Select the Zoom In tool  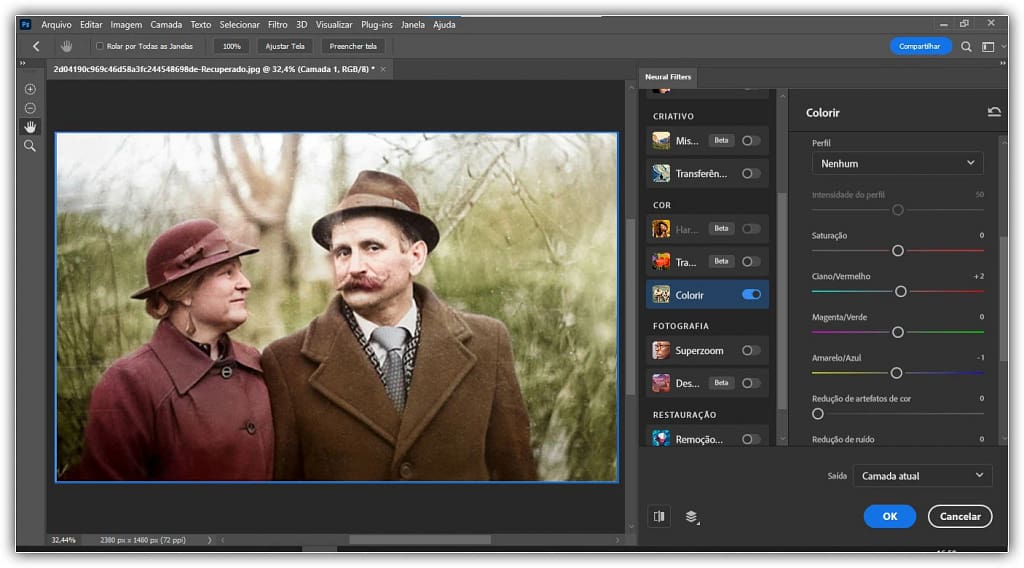(30, 89)
